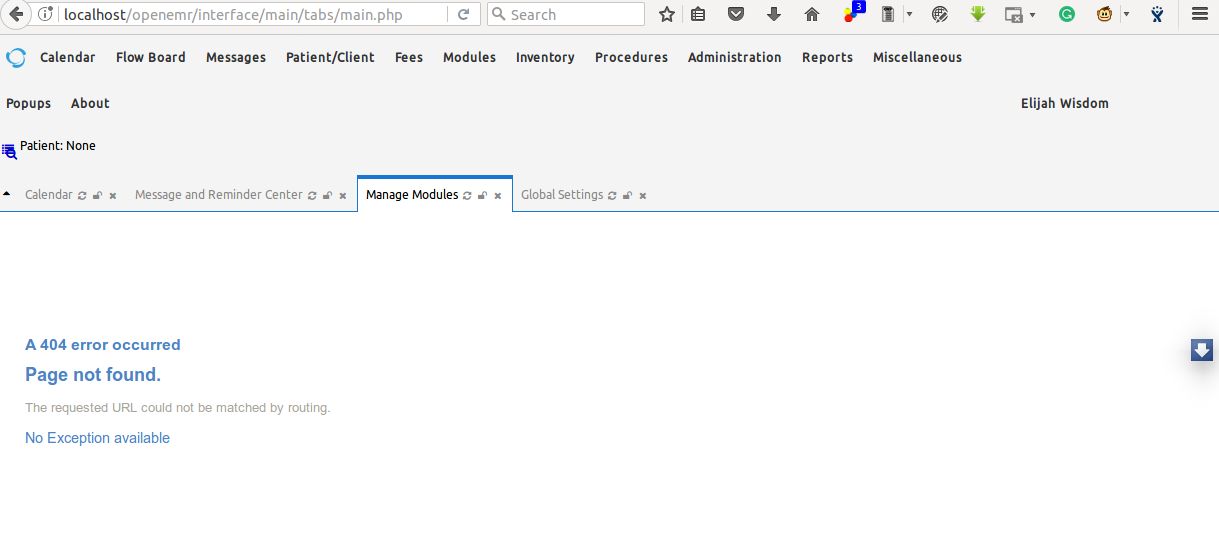Toggle lock on Message and Reminder Center tab
The height and width of the screenshot is (549, 1219).
coord(327,196)
